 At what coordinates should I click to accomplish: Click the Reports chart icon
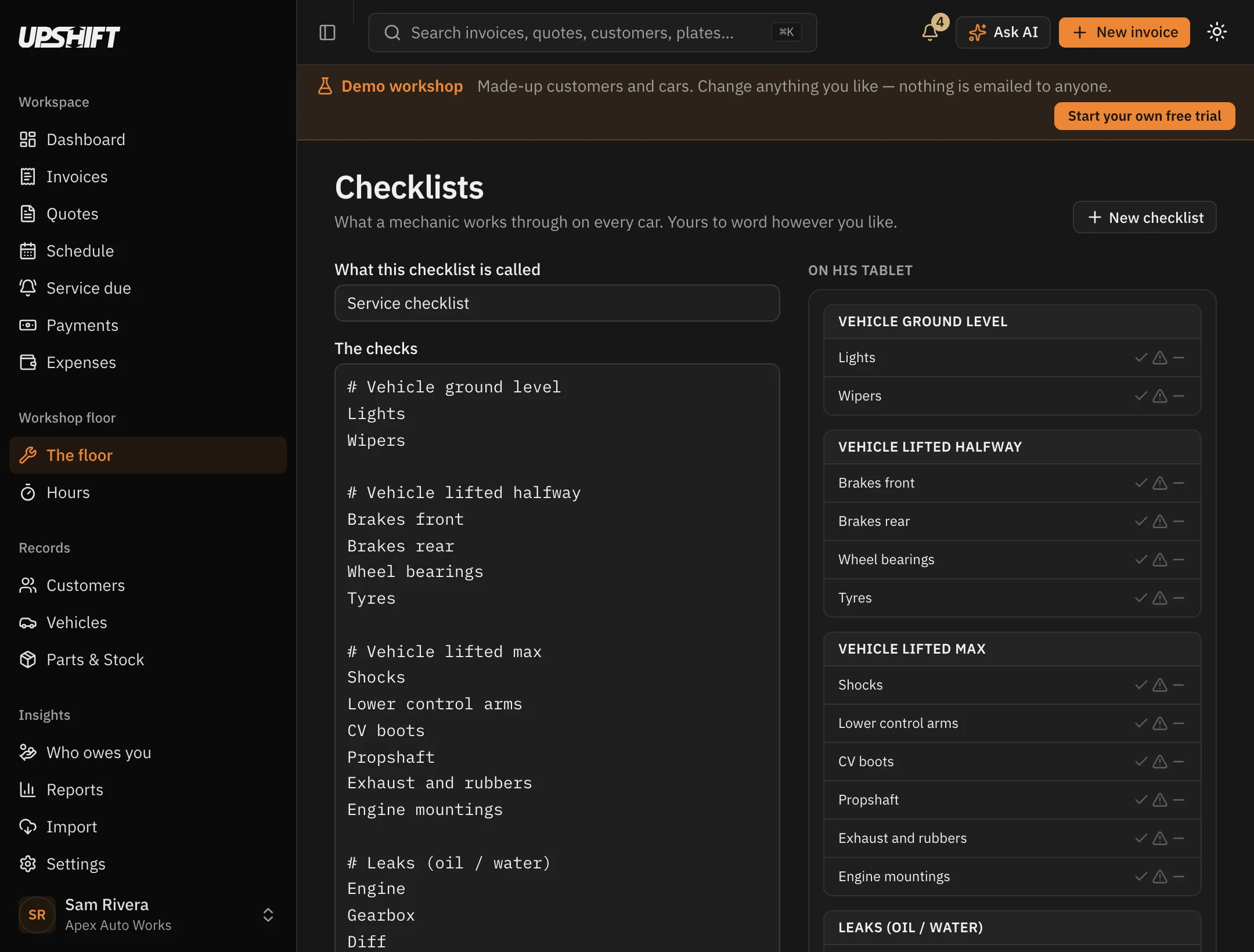click(x=28, y=789)
